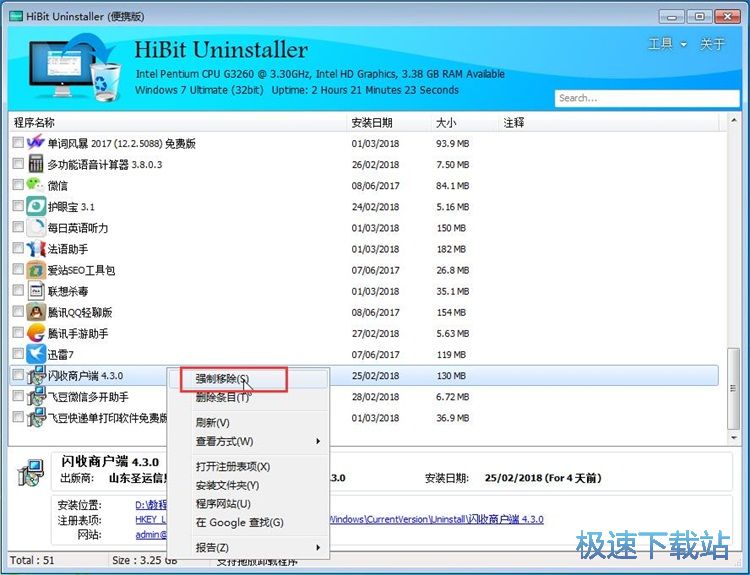Click the 迅雷7 bird icon
This screenshot has width=750, height=575.
[x=36, y=354]
